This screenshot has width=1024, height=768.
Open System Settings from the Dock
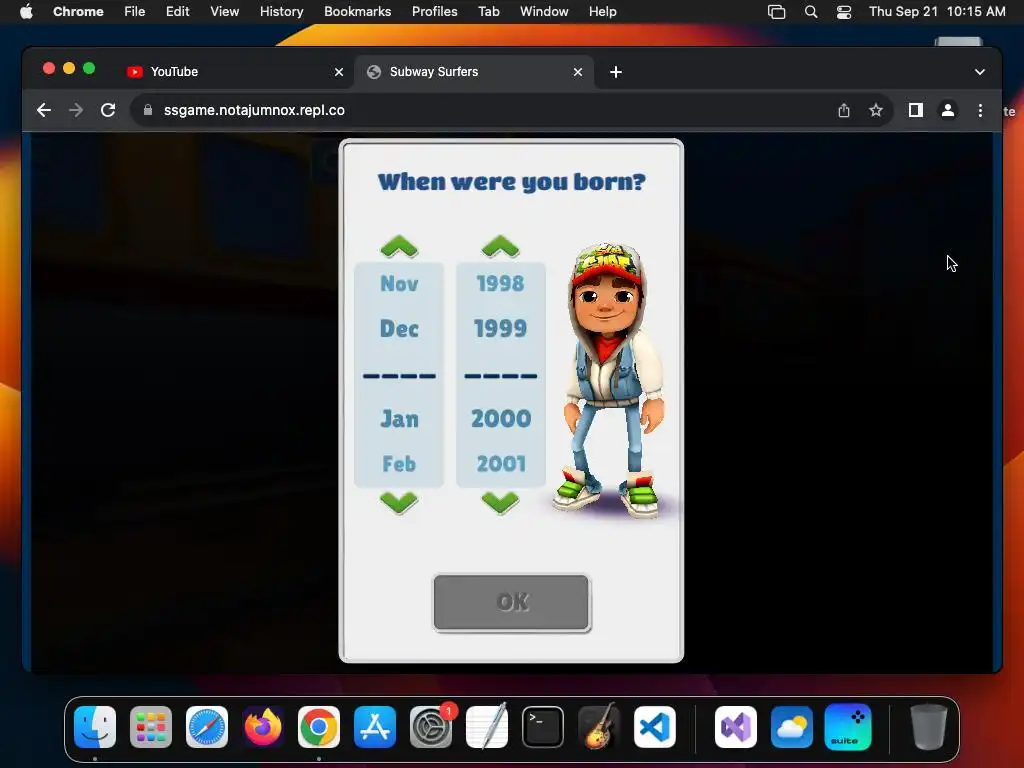point(431,727)
